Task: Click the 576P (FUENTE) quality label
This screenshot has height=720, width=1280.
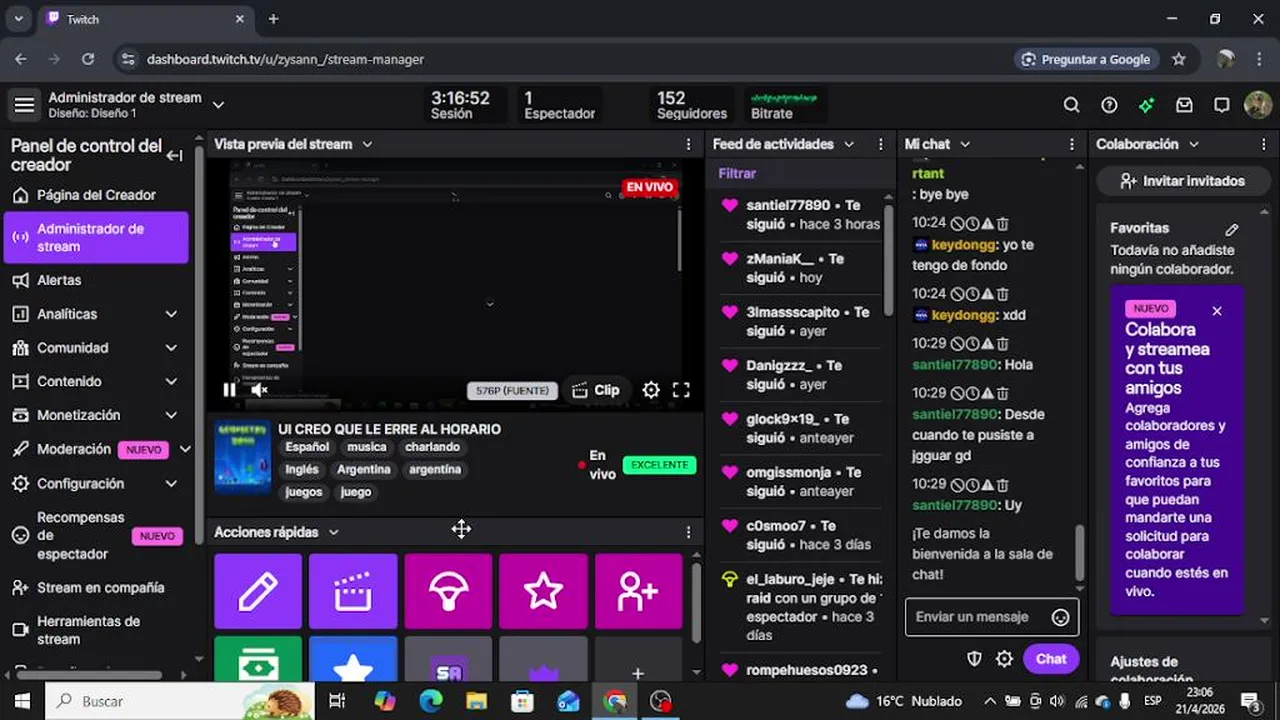Action: click(512, 390)
